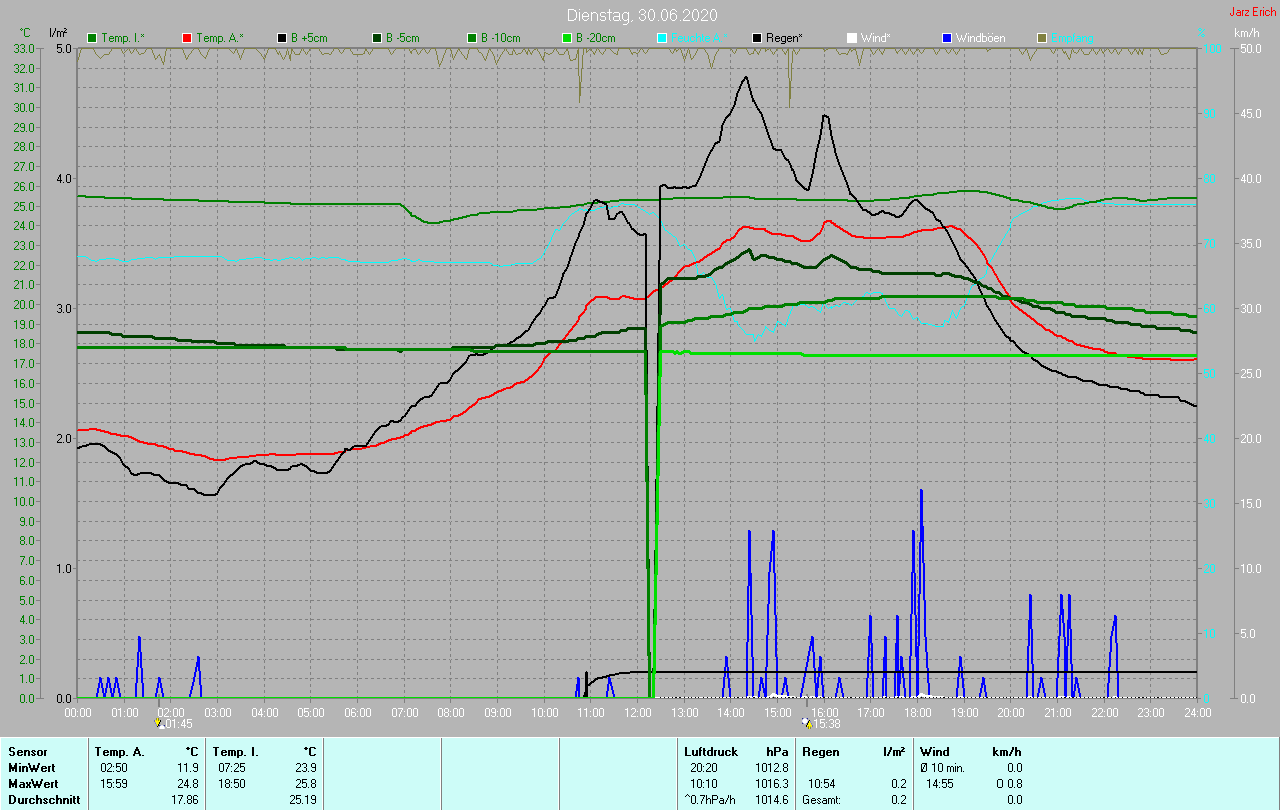The image size is (1280, 810).
Task: Click the "Durchschnitt" row label
Action: point(44,800)
